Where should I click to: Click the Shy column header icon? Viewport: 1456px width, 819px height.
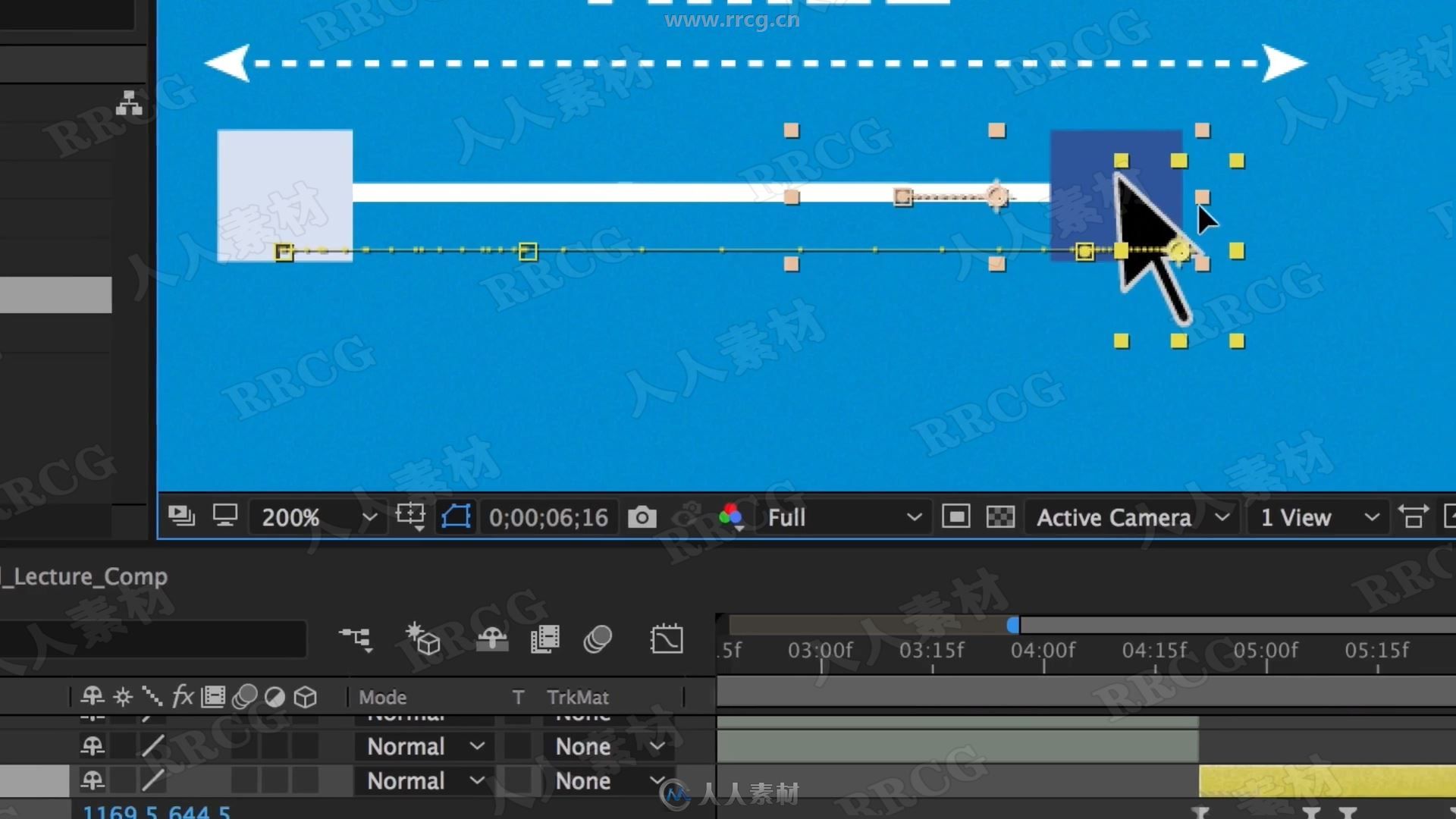(x=93, y=696)
